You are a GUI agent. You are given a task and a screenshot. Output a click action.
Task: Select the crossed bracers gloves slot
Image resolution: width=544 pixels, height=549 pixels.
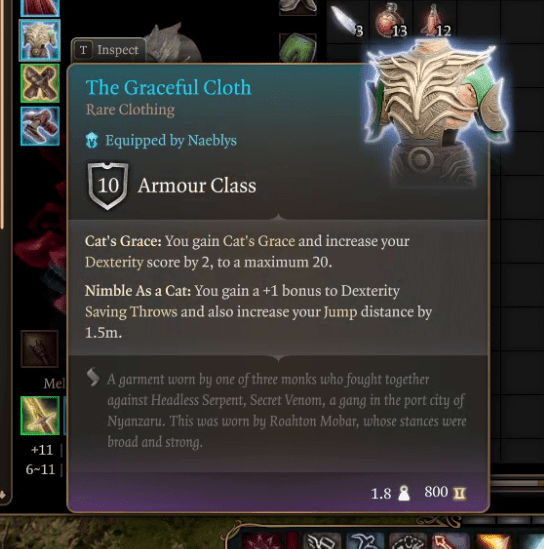(x=40, y=83)
